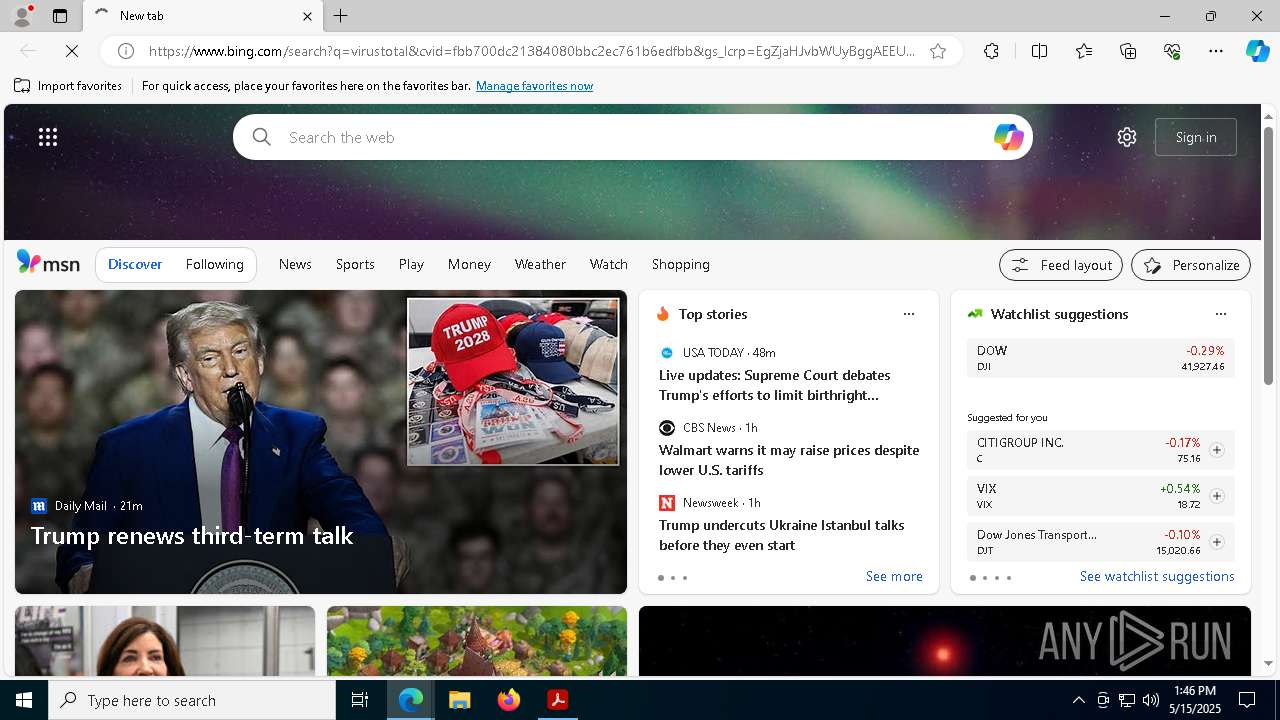Image resolution: width=1280 pixels, height=720 pixels.
Task: Click the msn logo
Action: tap(48, 263)
